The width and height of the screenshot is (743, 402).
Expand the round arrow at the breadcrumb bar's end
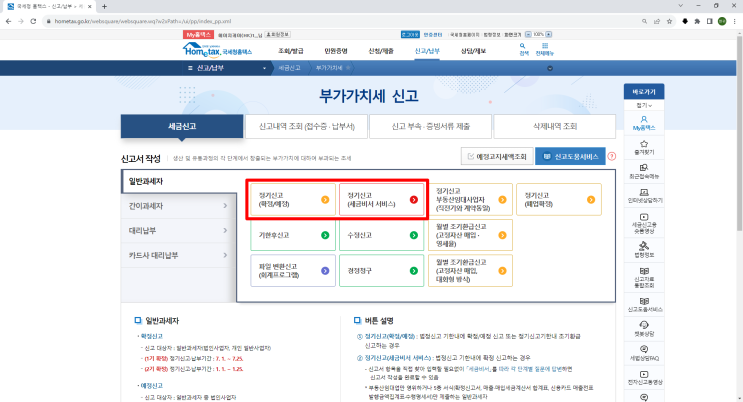click(550, 68)
